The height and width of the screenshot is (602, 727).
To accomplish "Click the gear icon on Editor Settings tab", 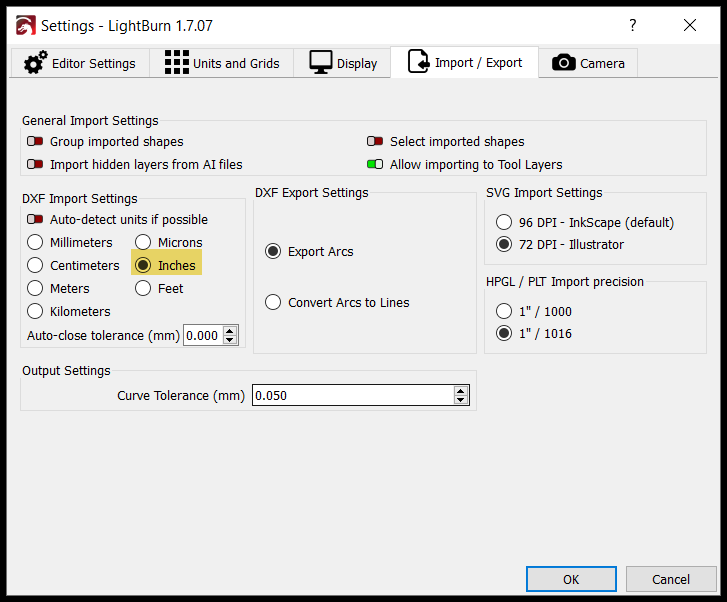I will tap(36, 63).
